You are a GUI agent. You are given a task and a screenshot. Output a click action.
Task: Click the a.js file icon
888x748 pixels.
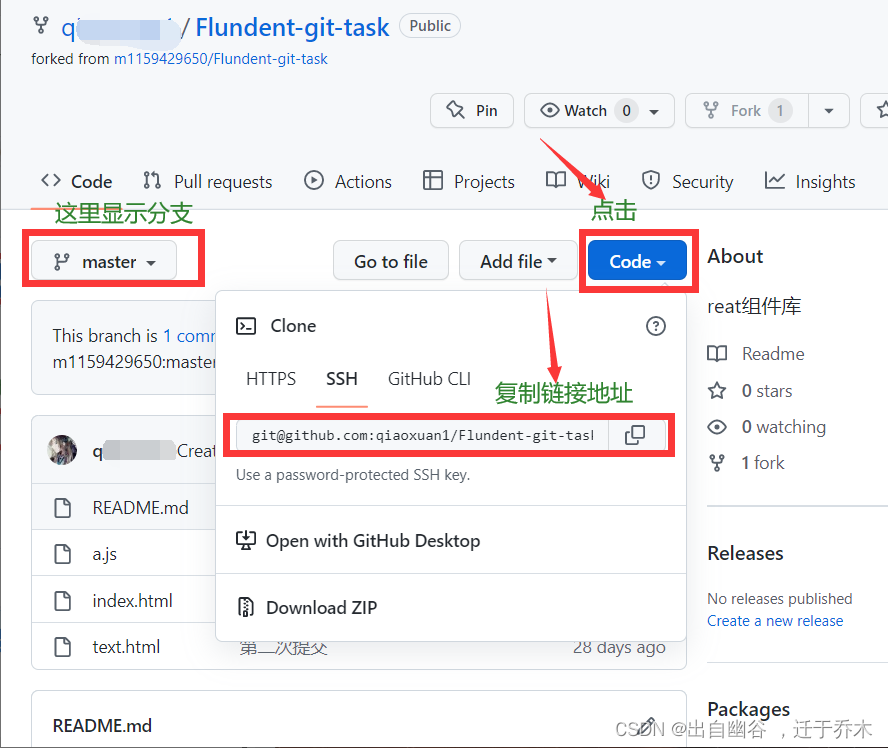[x=62, y=554]
